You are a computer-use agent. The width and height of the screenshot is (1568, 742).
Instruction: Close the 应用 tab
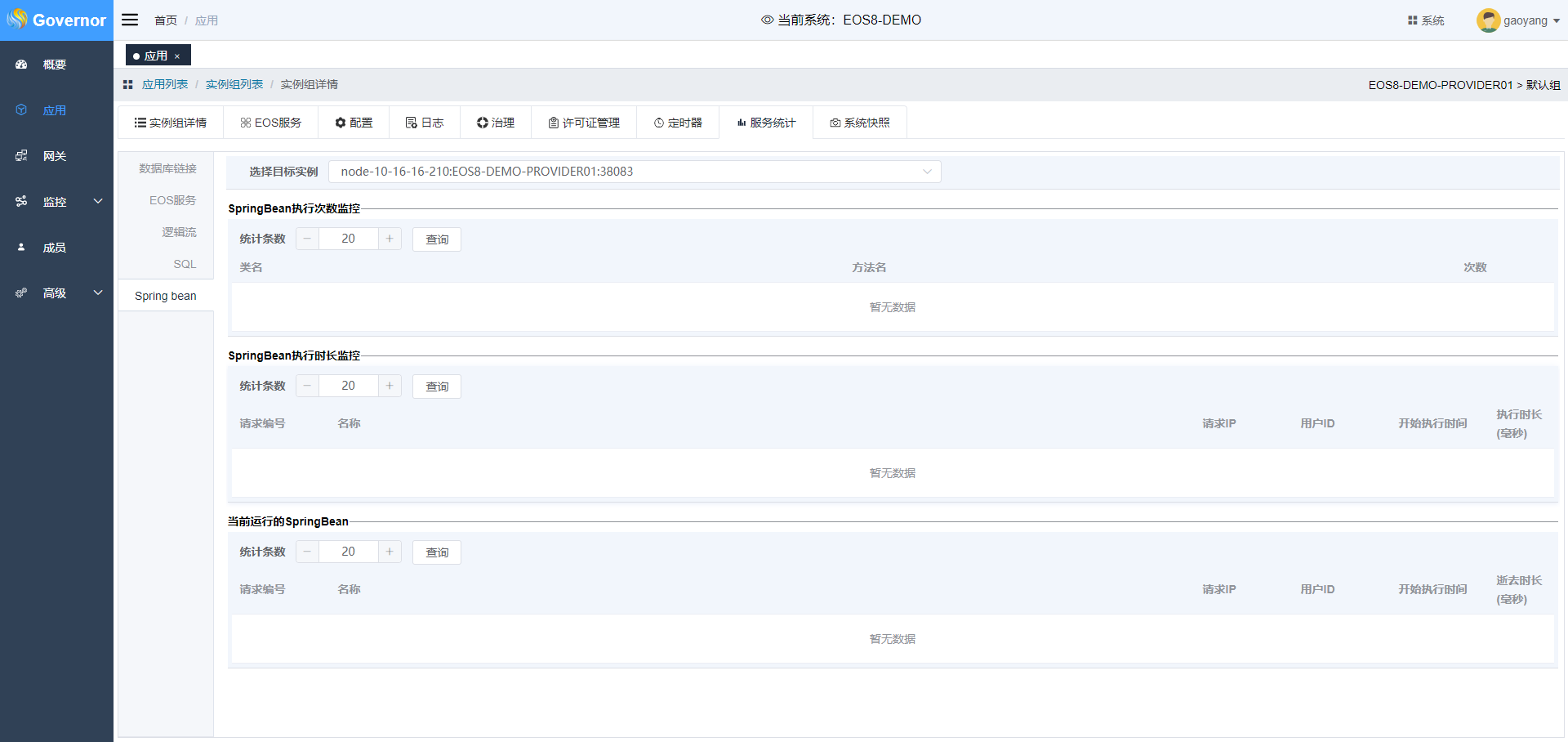pyautogui.click(x=177, y=56)
